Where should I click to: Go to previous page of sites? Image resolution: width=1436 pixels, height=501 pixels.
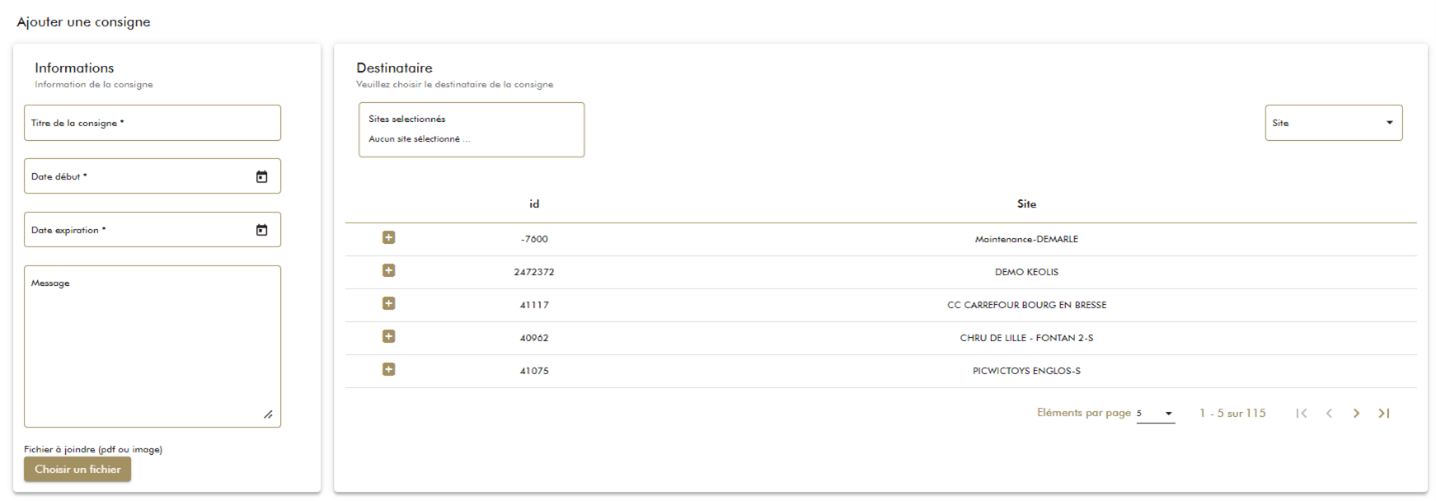pos(1329,413)
